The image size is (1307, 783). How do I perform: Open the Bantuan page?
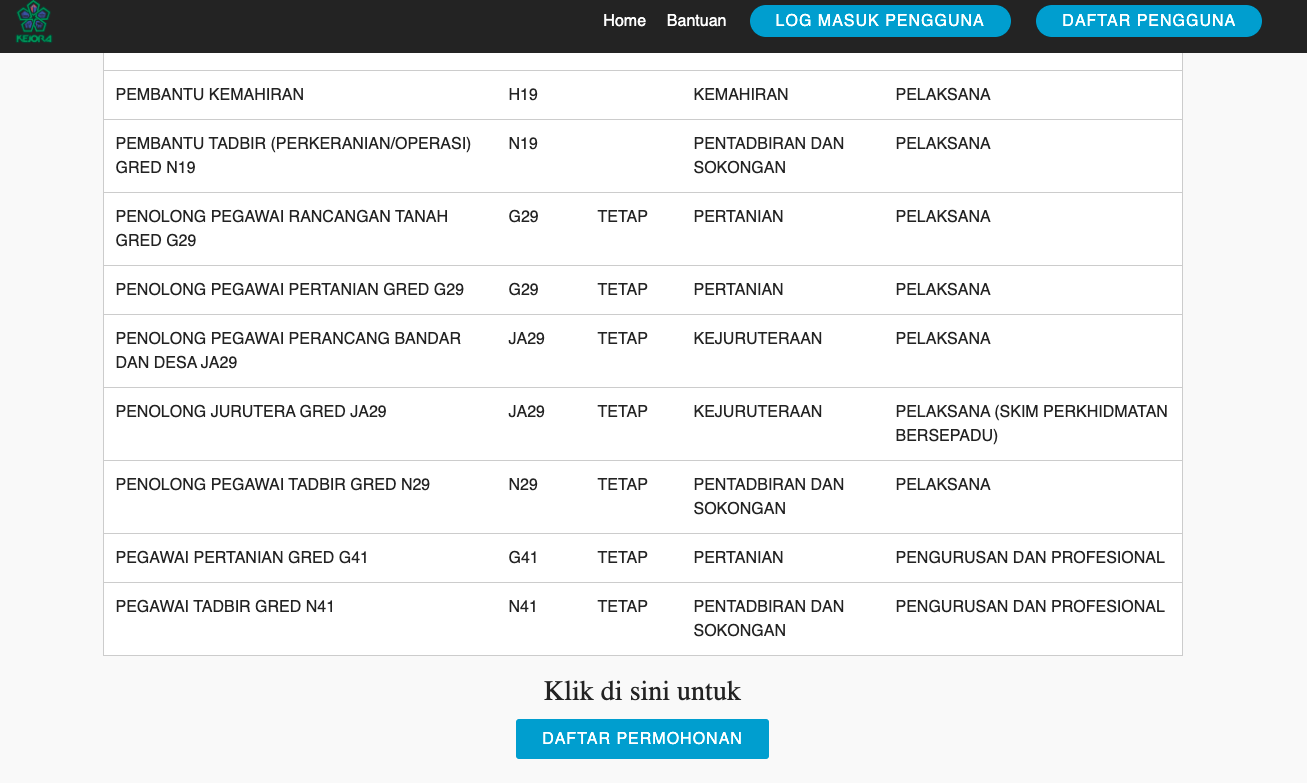[x=696, y=20]
